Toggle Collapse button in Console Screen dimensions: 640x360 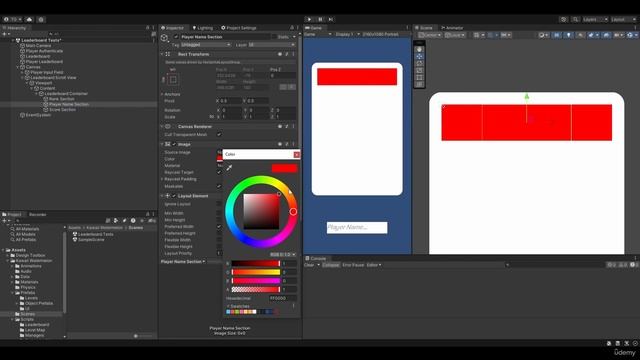tap(331, 265)
